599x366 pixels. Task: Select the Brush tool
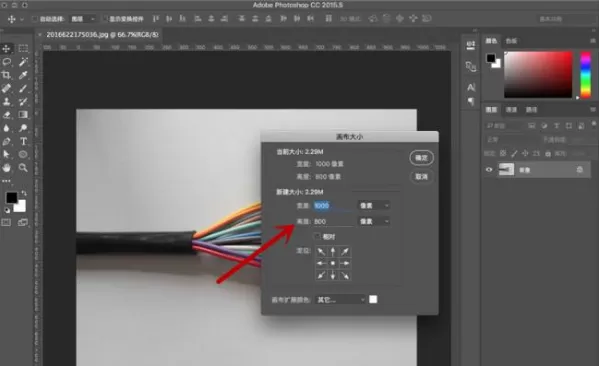pyautogui.click(x=23, y=88)
